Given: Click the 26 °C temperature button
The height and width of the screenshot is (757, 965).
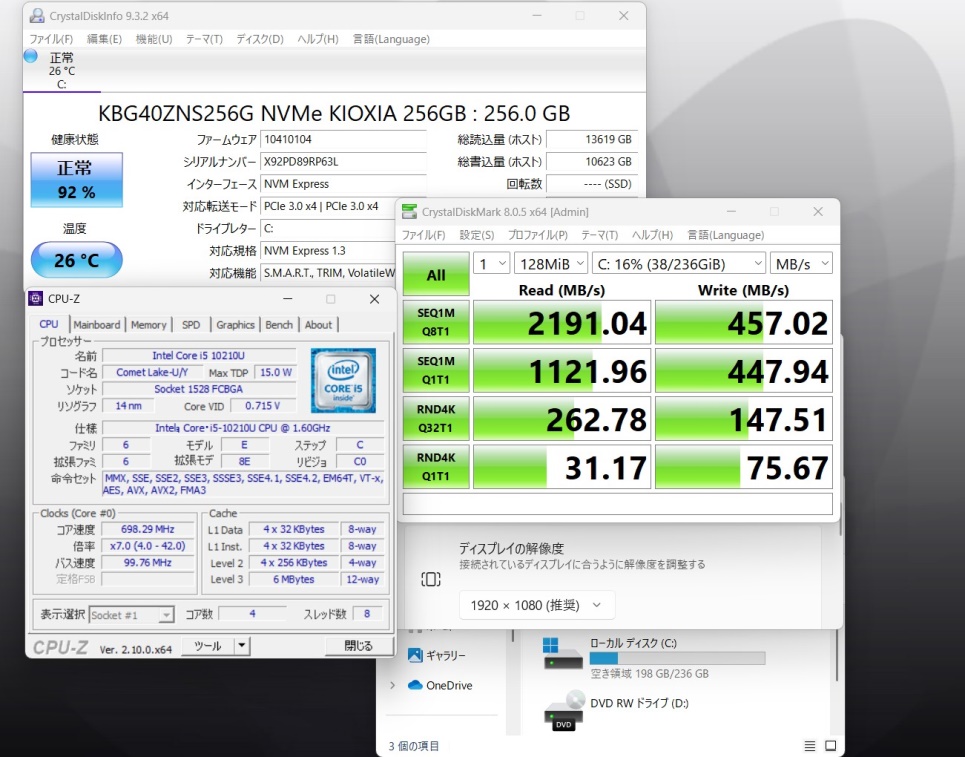Looking at the screenshot, I should pos(76,260).
